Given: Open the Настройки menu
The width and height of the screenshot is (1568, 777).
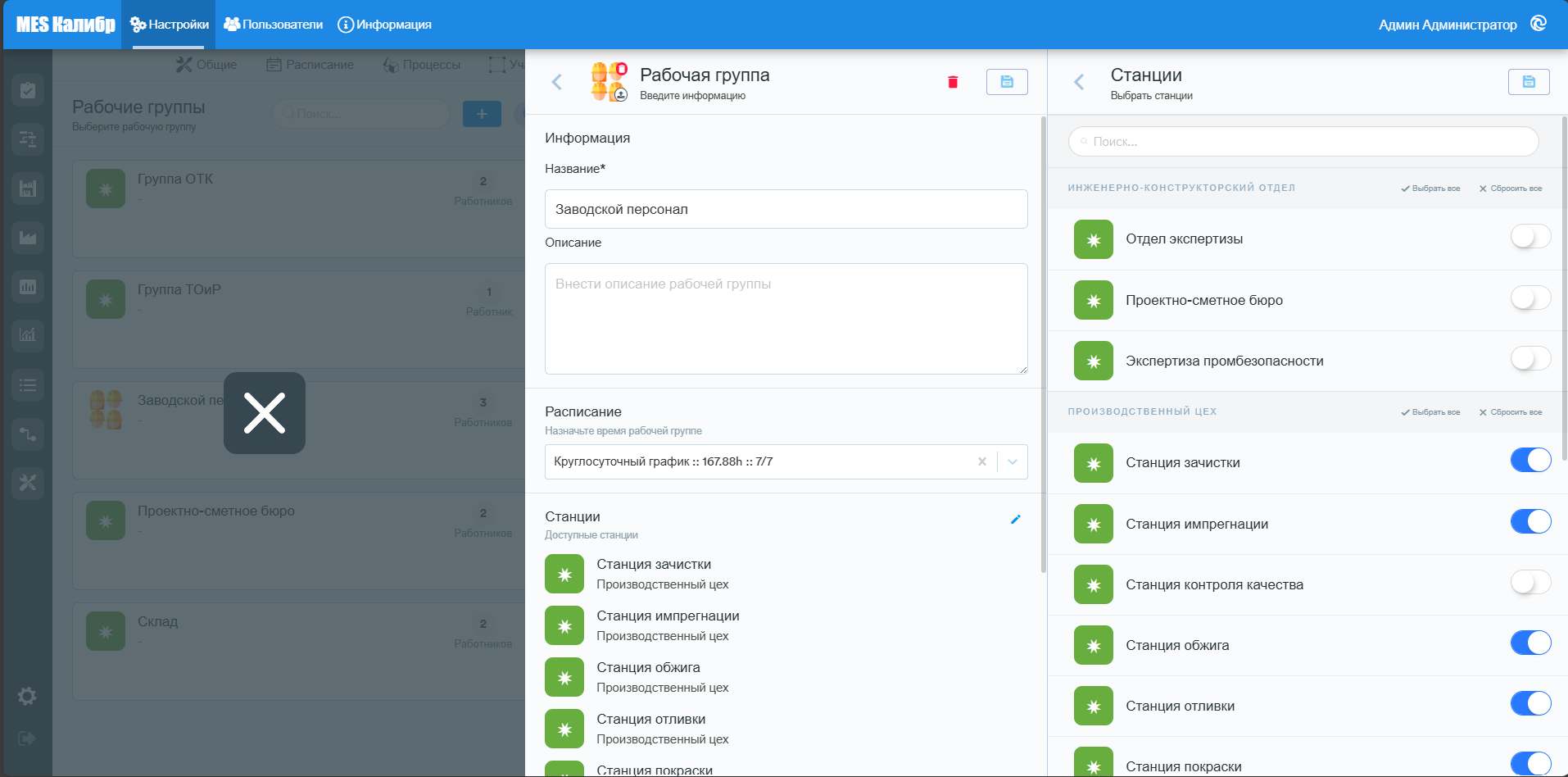Looking at the screenshot, I should click(x=169, y=25).
